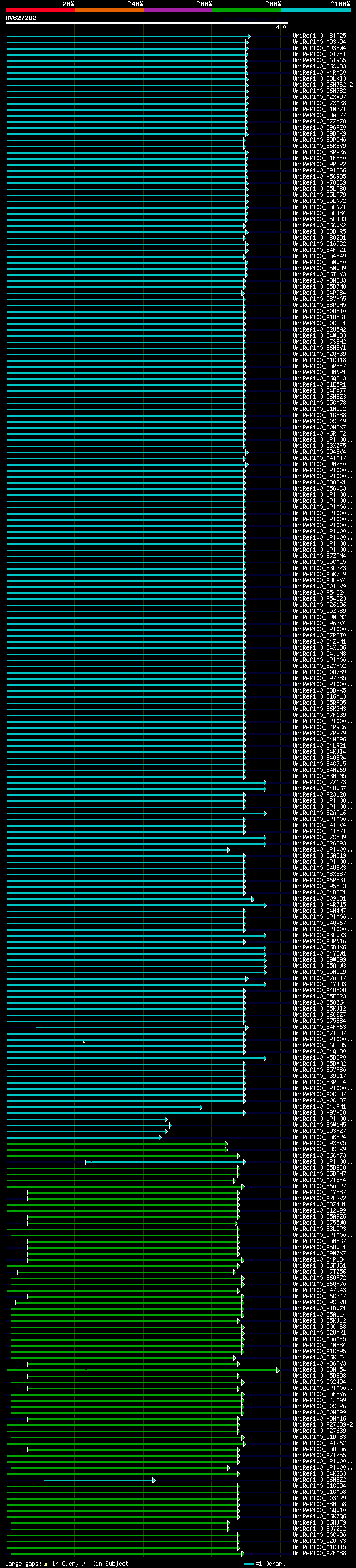Screen dimensions: 356x1568
Task: Click the yellow large-gap marker in the alignment
Action: (x=83, y=1041)
